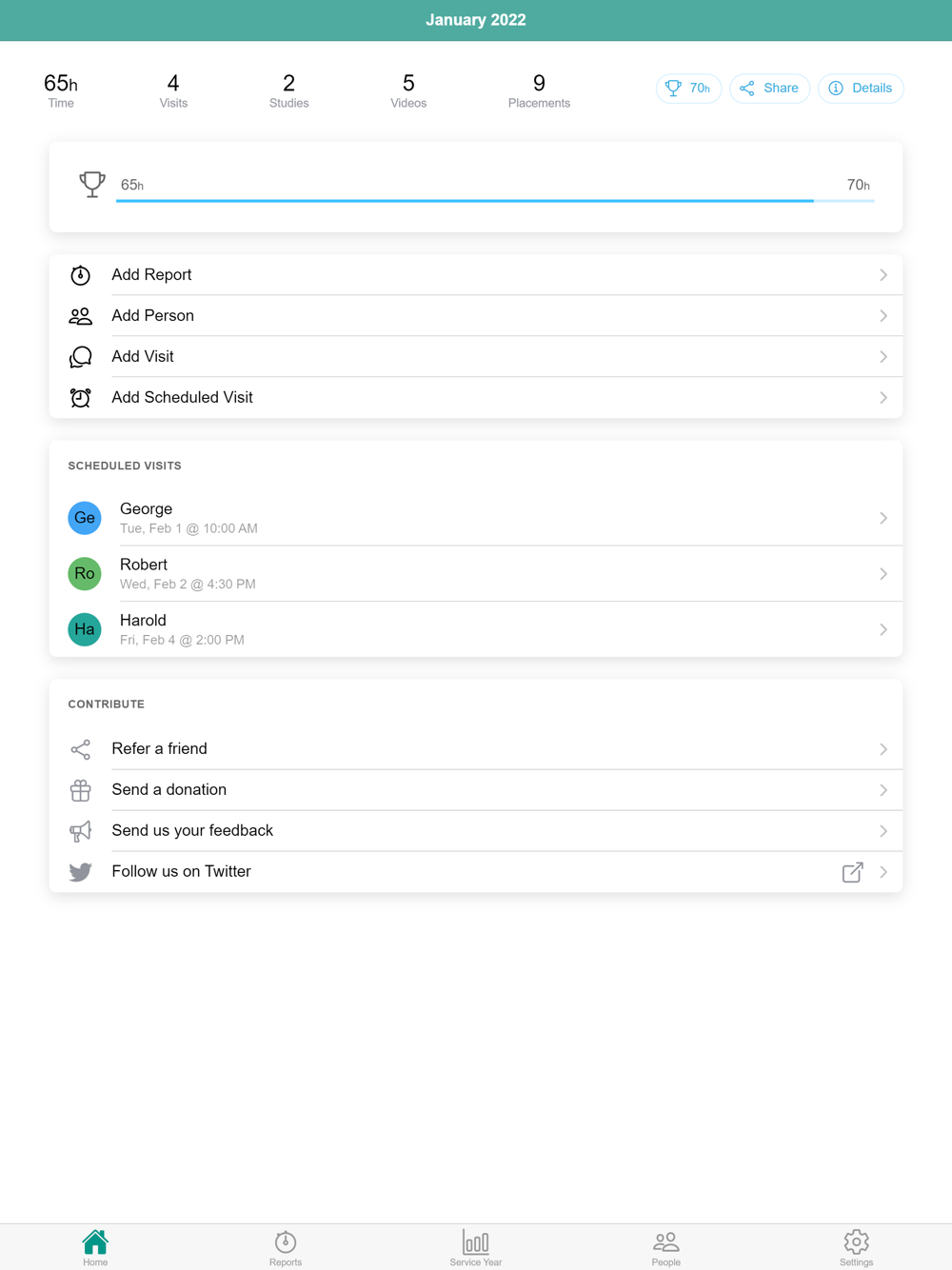Click the megaphone feedback icon
Screen dimensions: 952x1270
(x=81, y=831)
